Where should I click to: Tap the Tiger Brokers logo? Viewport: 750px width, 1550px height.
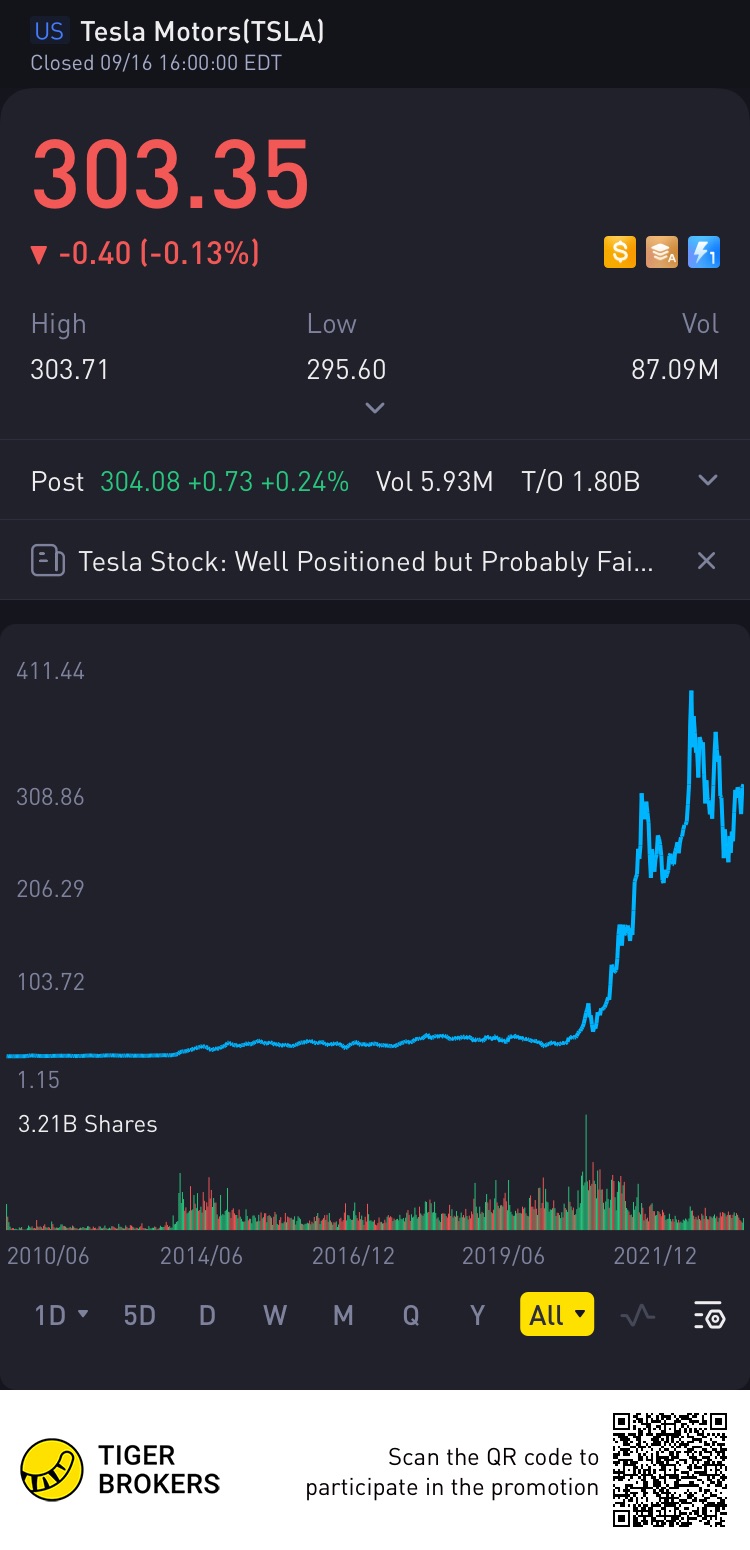tap(52, 1470)
